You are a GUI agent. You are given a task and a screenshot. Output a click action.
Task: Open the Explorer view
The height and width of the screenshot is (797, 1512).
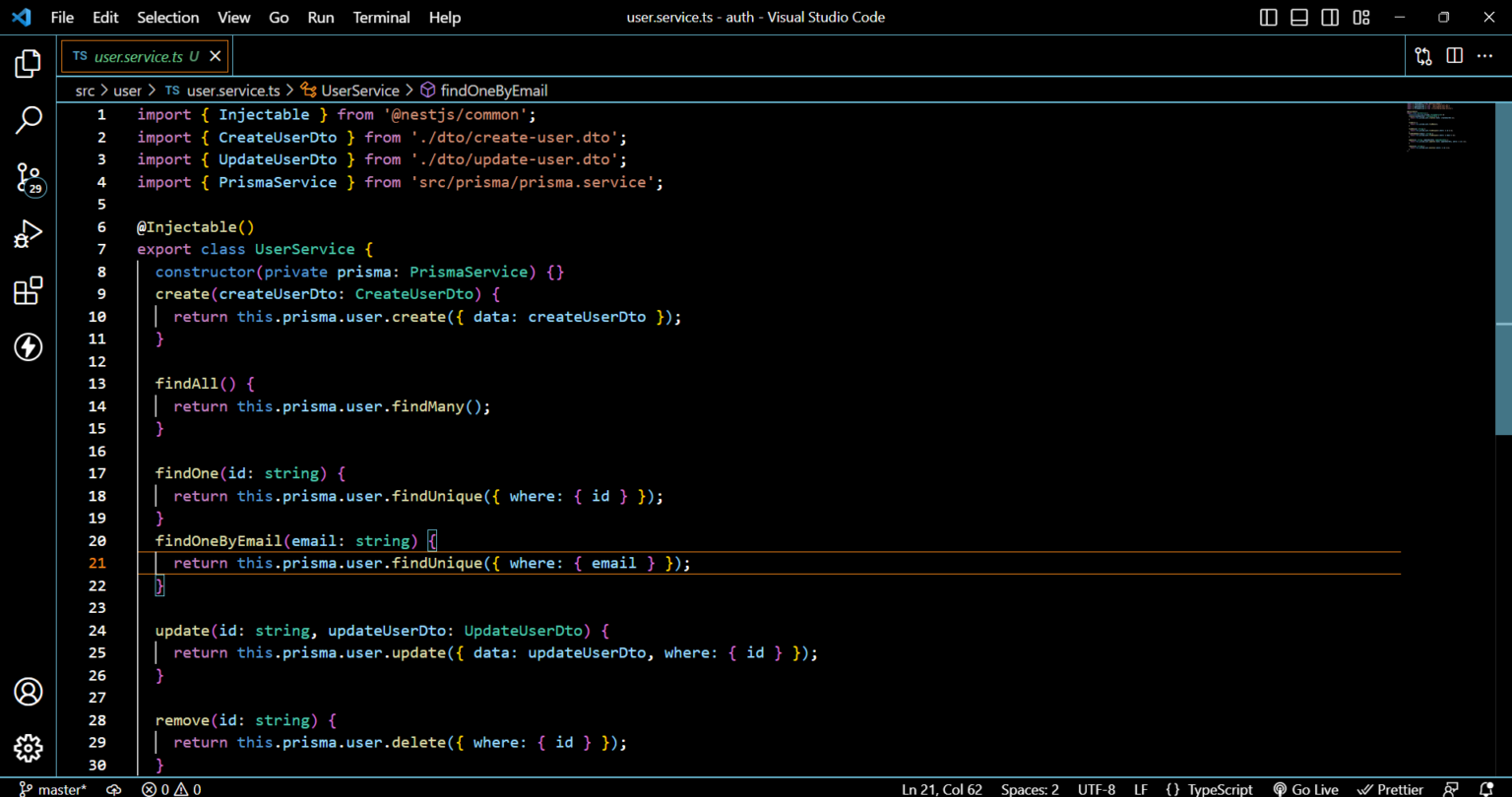tap(28, 63)
